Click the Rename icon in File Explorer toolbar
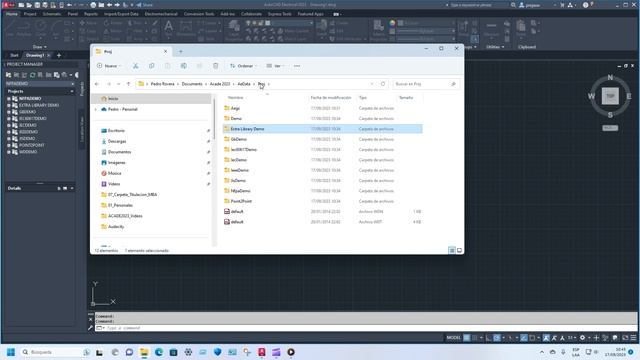The image size is (640, 360). pos(184,66)
